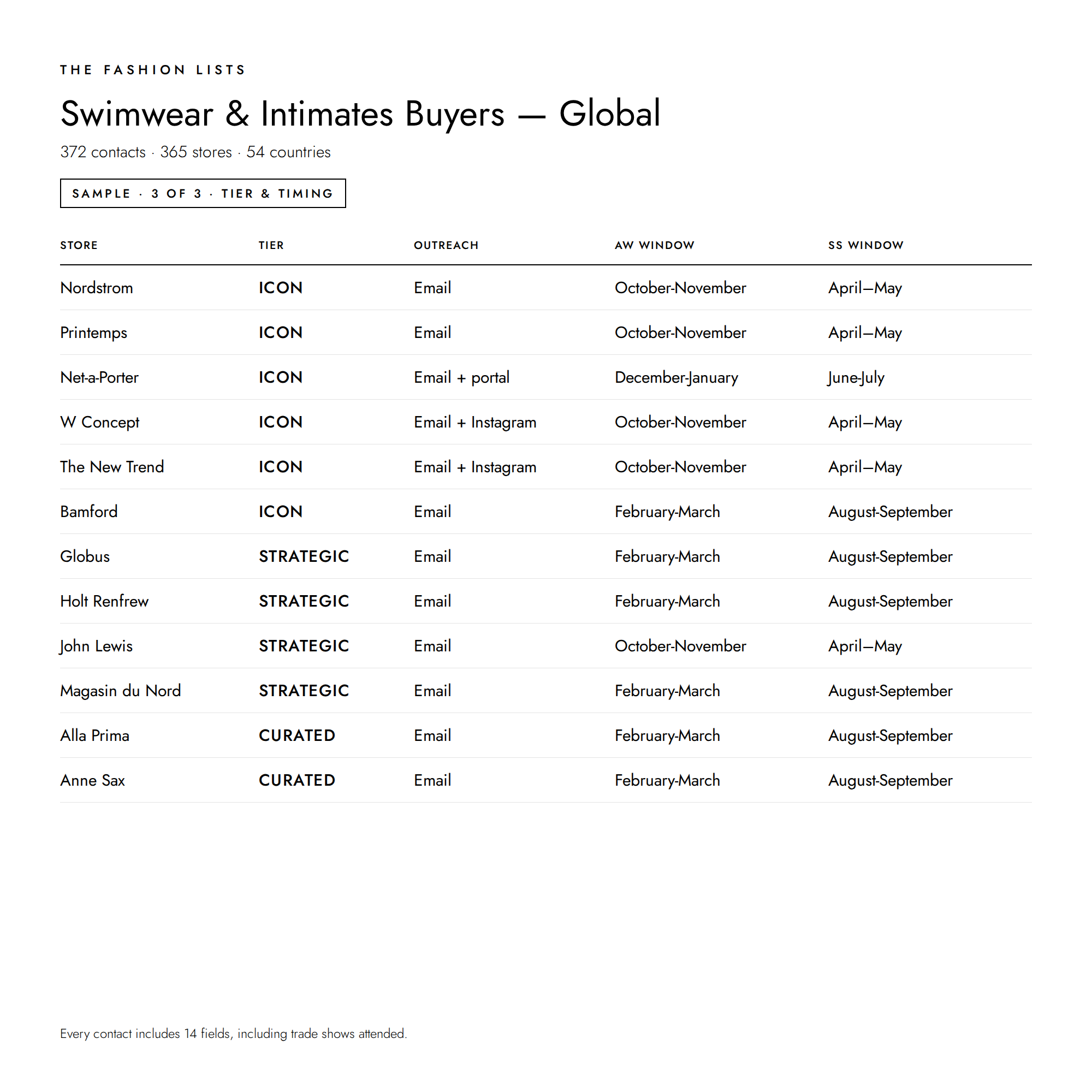The image size is (1092, 1092).
Task: Click the 'Sample · 3 of 3 · Tier & Timing' badge
Action: (x=203, y=193)
